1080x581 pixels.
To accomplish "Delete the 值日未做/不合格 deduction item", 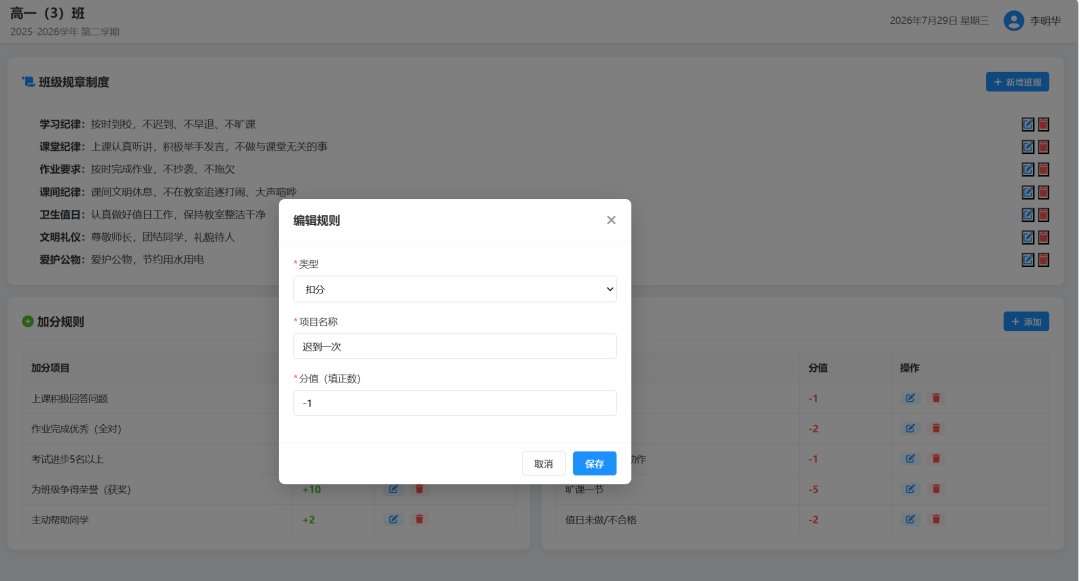I will (x=936, y=519).
